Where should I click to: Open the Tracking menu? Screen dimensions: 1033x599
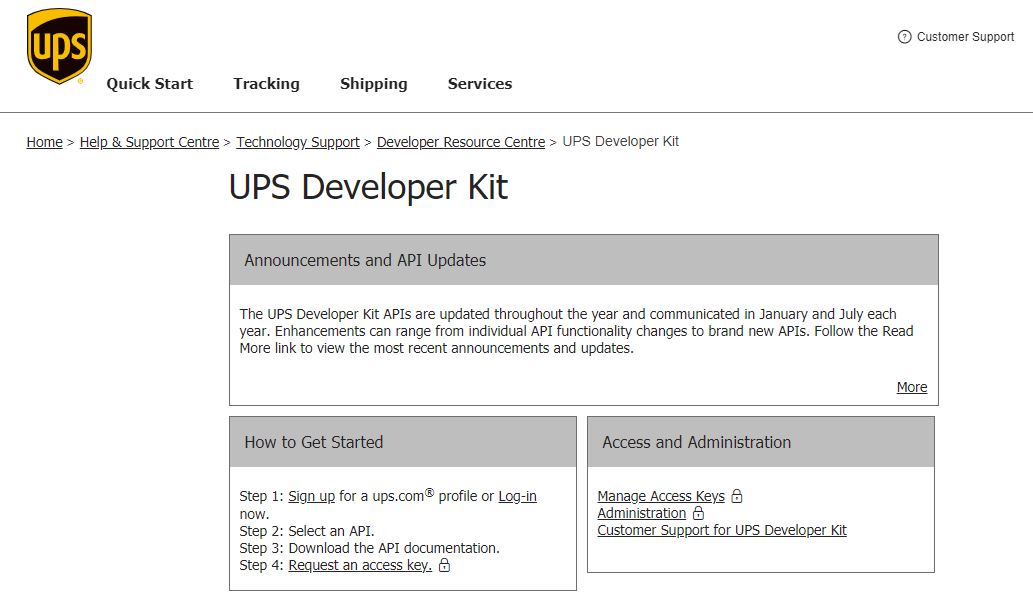click(266, 84)
